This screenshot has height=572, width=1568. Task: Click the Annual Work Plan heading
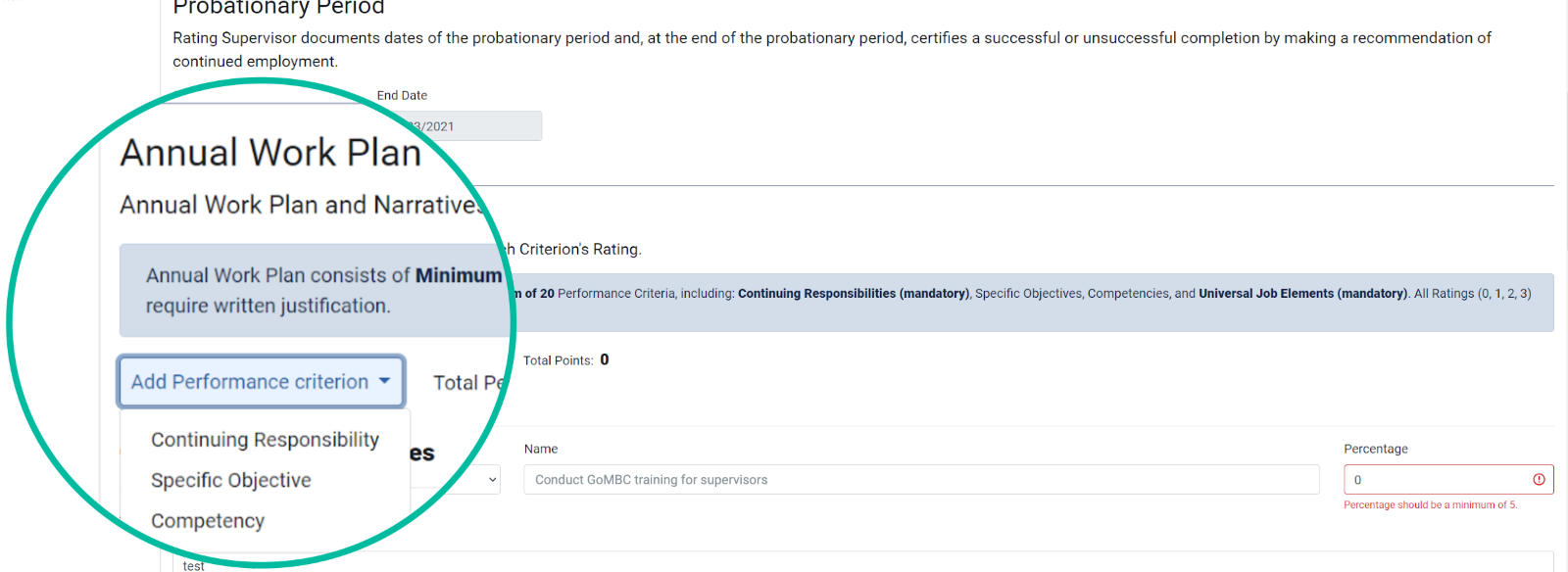click(x=270, y=153)
